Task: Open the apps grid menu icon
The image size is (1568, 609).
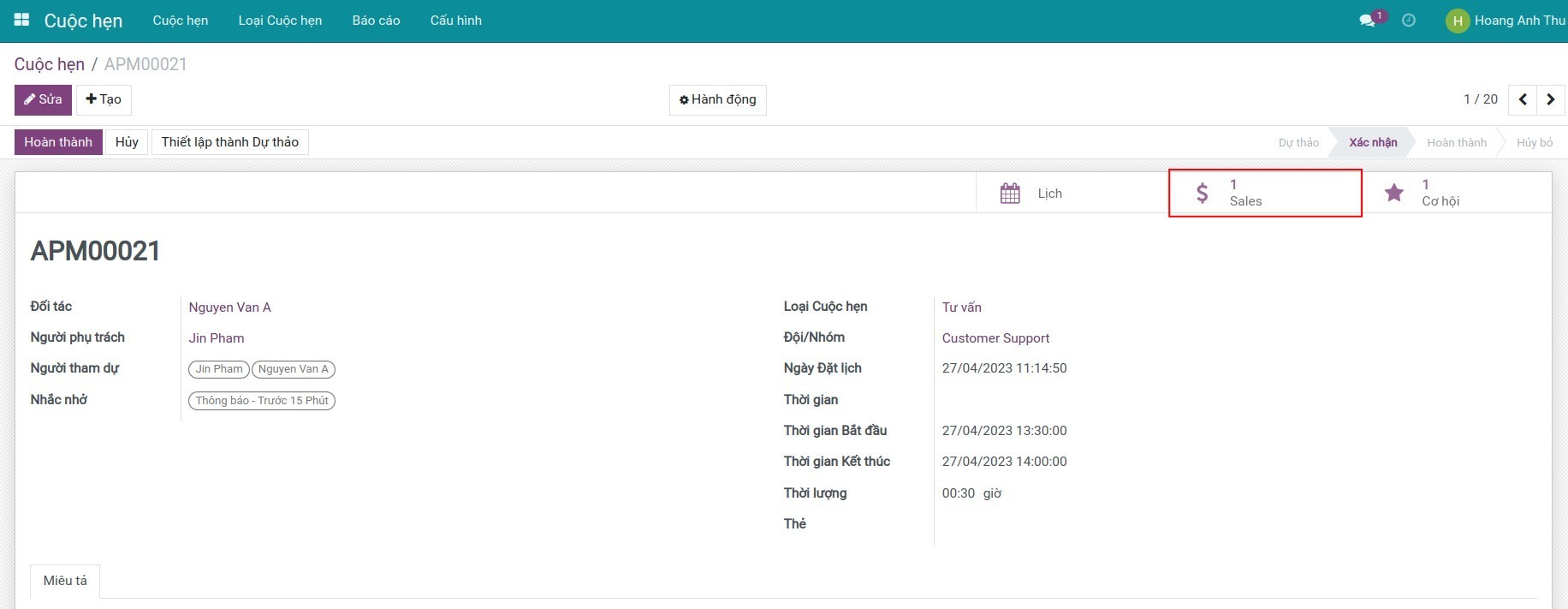Action: 22,20
